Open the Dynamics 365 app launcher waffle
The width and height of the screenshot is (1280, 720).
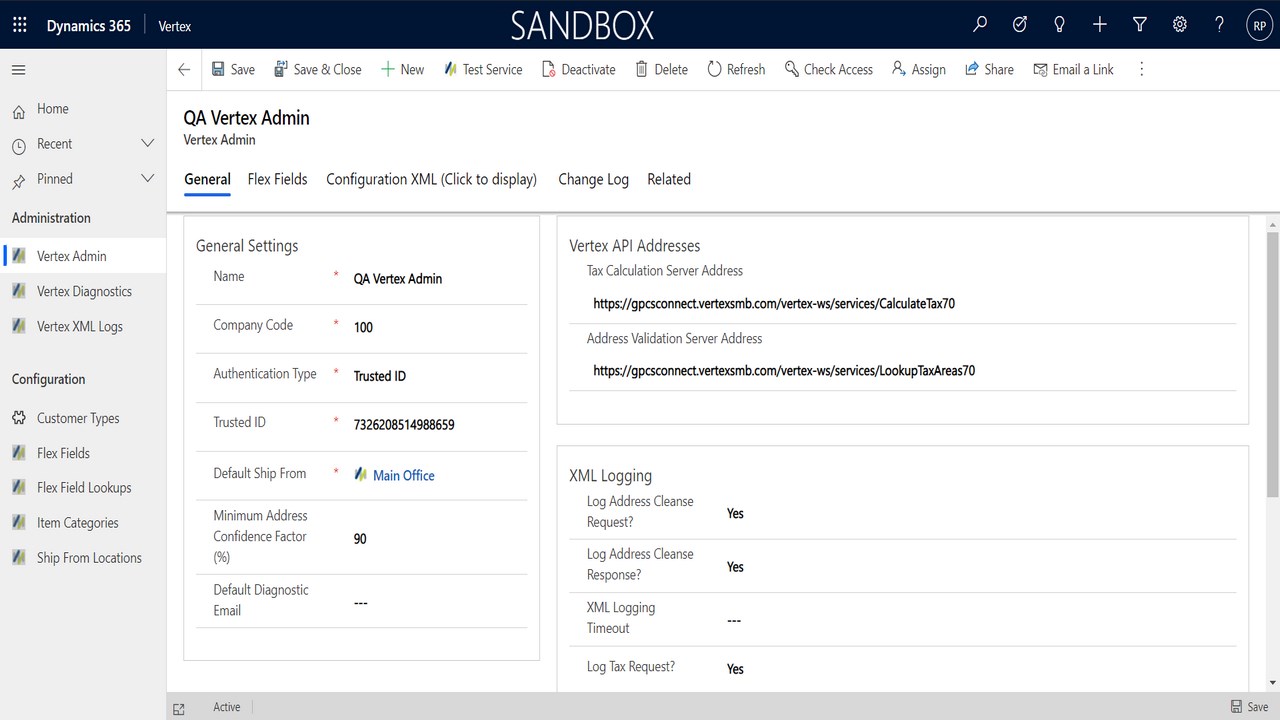coord(20,25)
